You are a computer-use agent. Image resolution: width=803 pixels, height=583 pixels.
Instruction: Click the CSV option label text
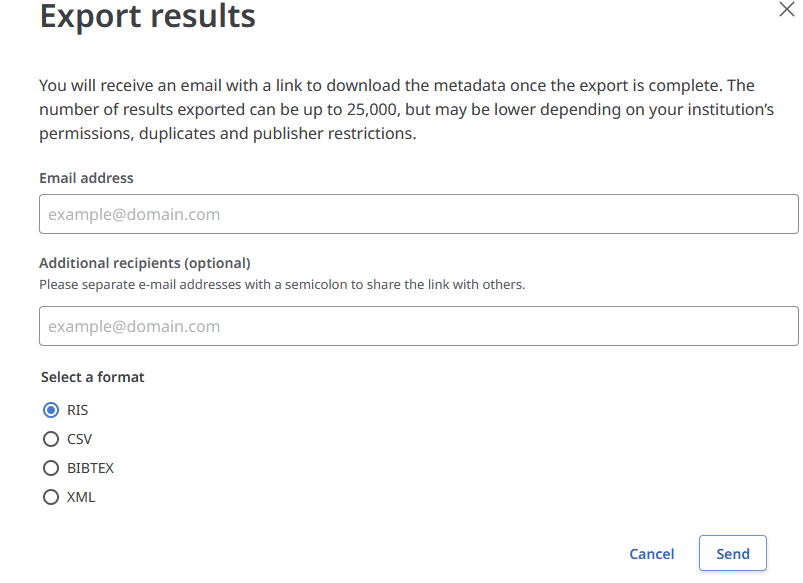click(80, 439)
